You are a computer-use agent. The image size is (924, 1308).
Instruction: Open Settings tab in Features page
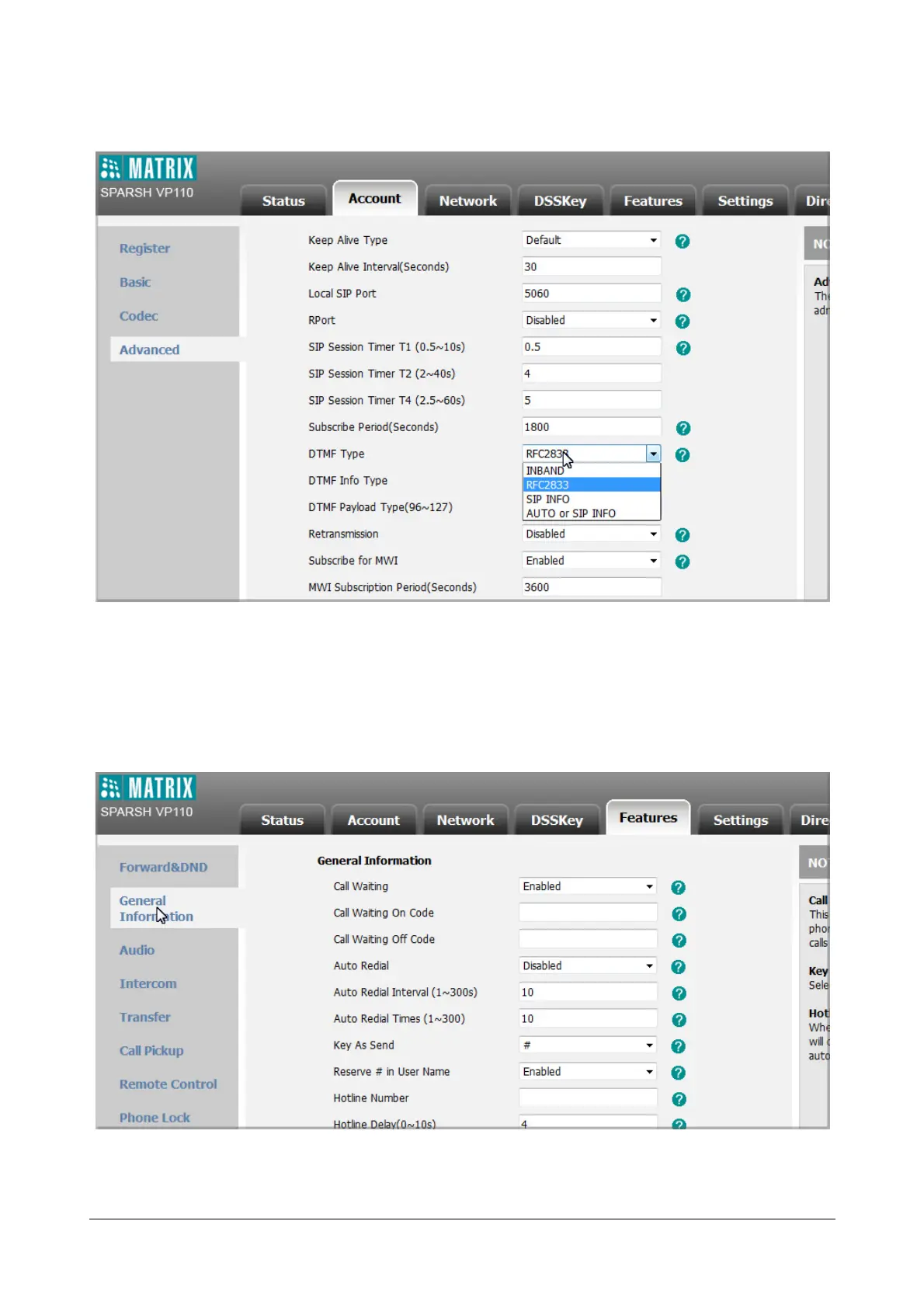(741, 820)
